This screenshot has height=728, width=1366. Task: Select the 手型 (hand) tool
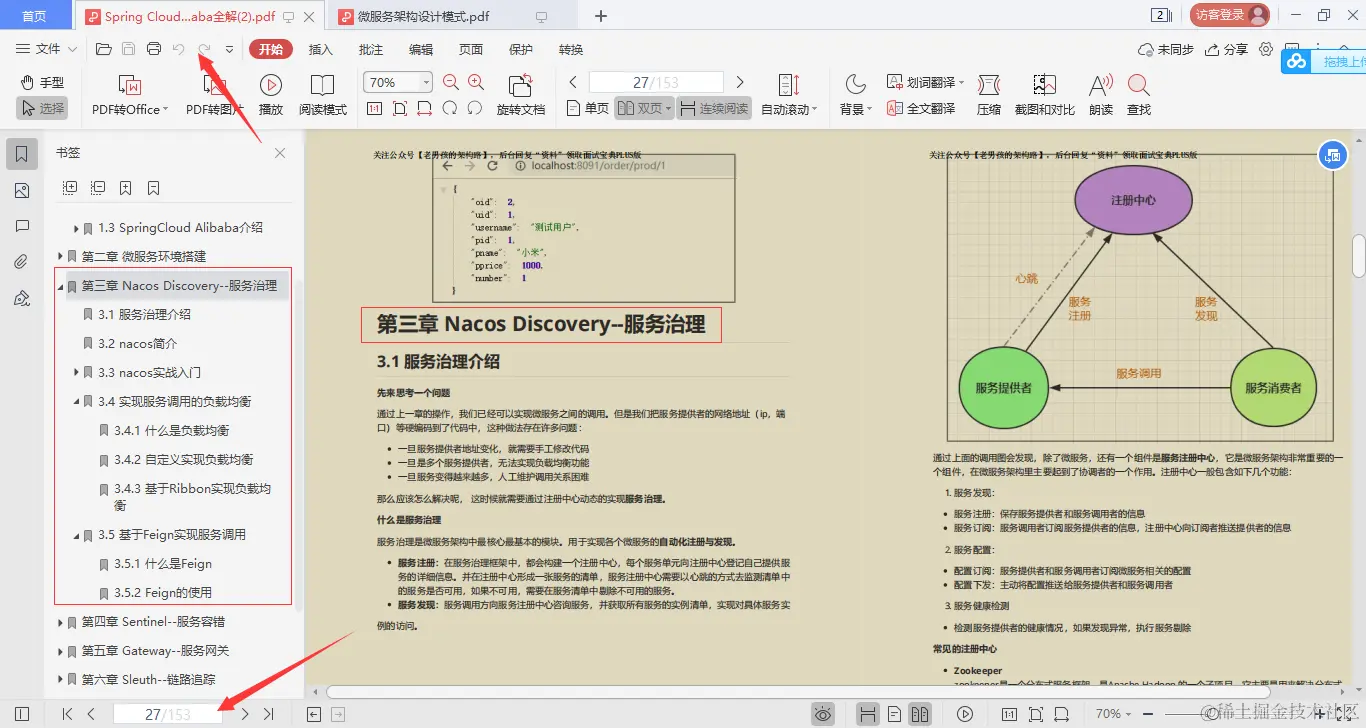(41, 83)
